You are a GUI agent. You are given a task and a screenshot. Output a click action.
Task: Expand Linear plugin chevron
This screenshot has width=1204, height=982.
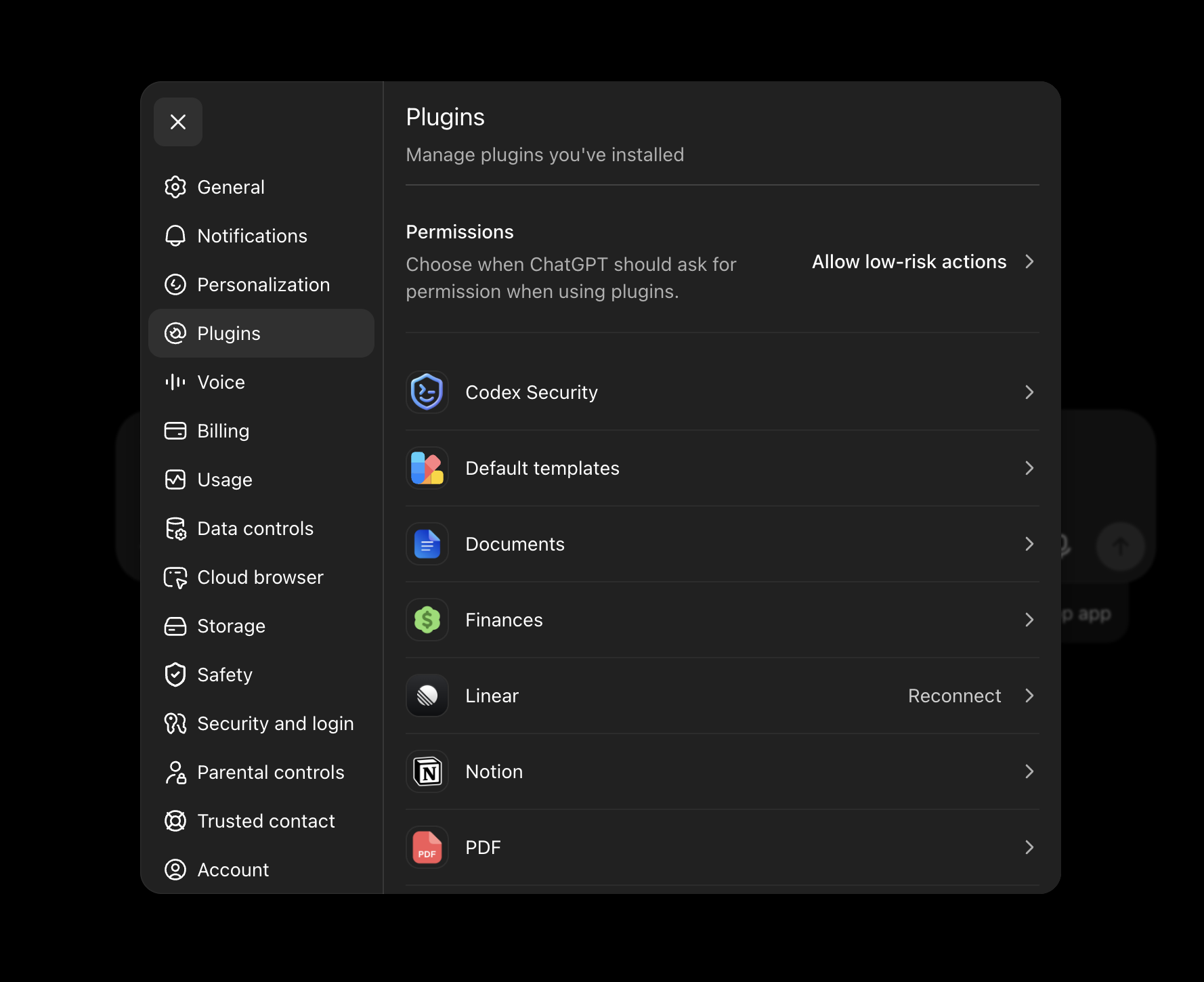pyautogui.click(x=1029, y=696)
